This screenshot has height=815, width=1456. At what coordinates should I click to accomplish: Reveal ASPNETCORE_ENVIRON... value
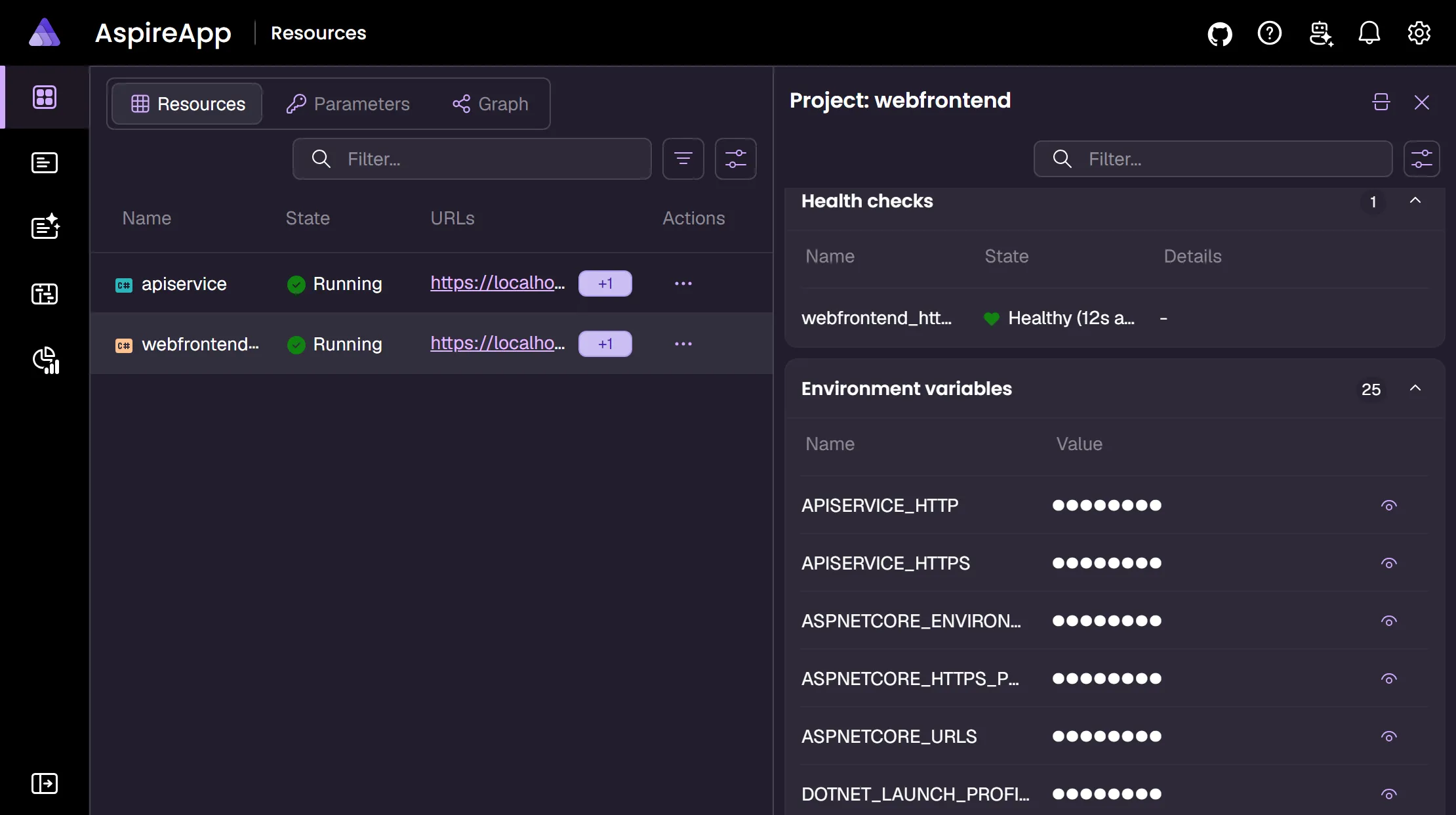click(x=1389, y=621)
